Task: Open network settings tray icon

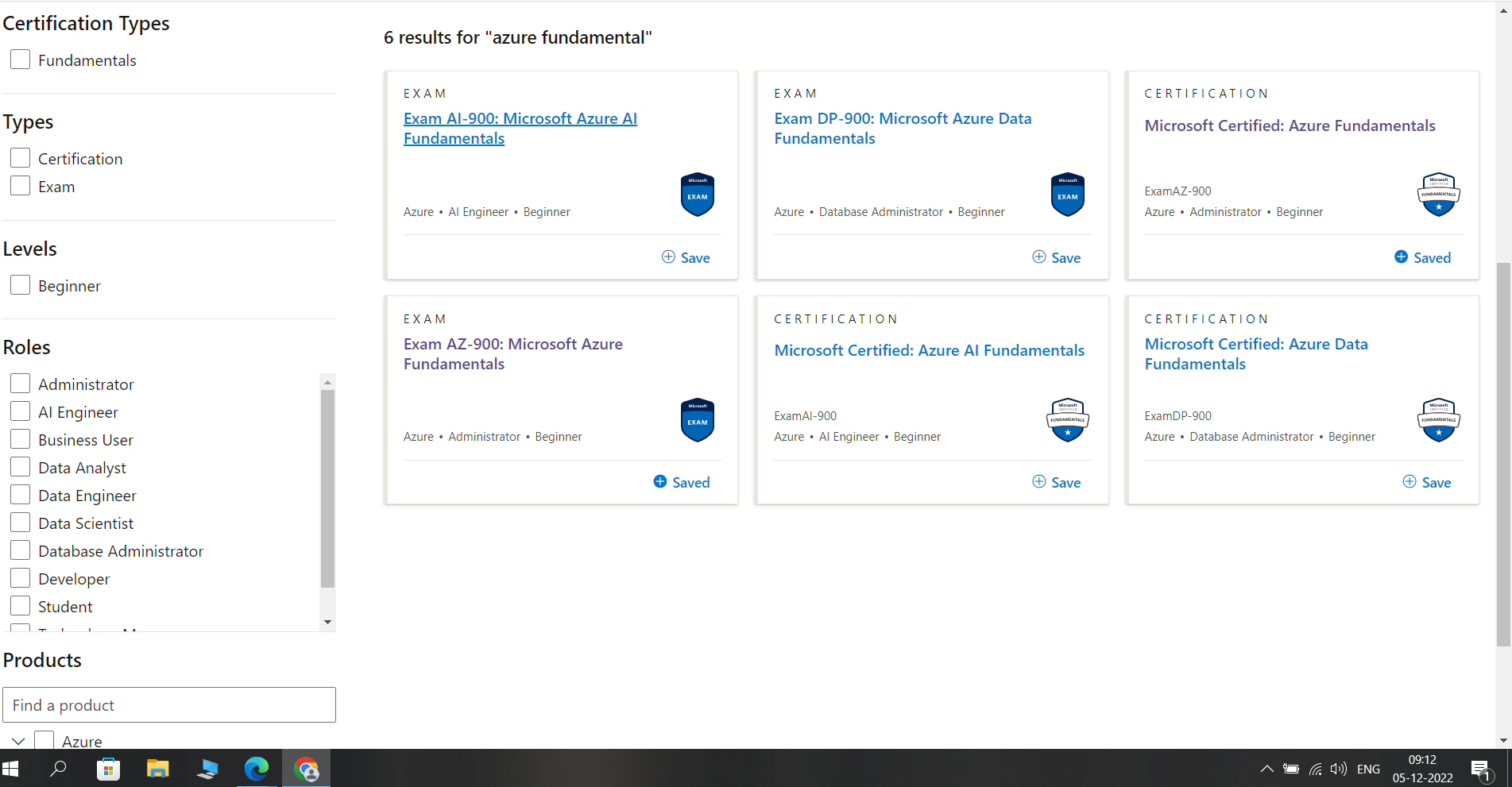Action: pyautogui.click(x=1315, y=769)
